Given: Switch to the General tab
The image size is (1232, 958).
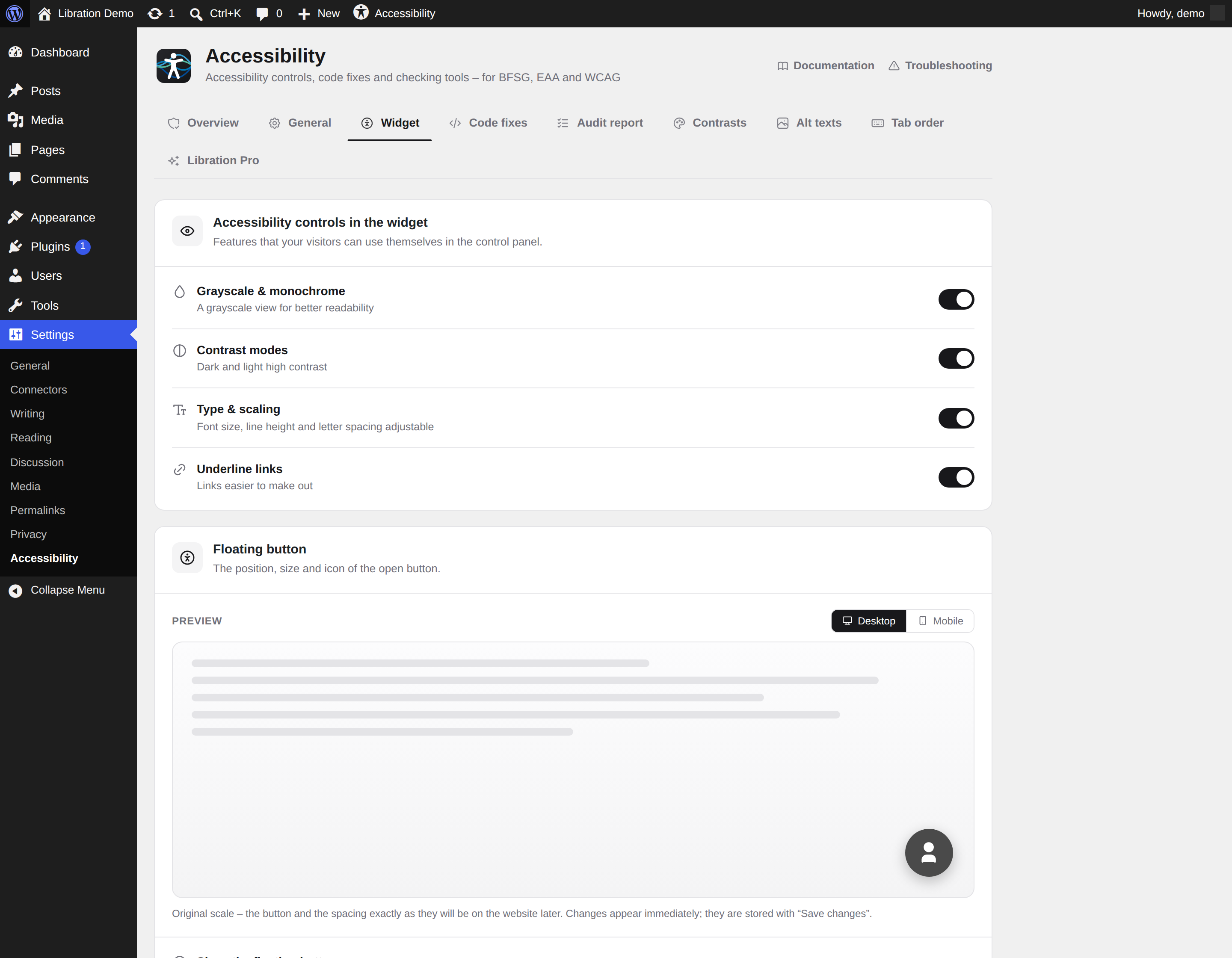Looking at the screenshot, I should pyautogui.click(x=299, y=123).
